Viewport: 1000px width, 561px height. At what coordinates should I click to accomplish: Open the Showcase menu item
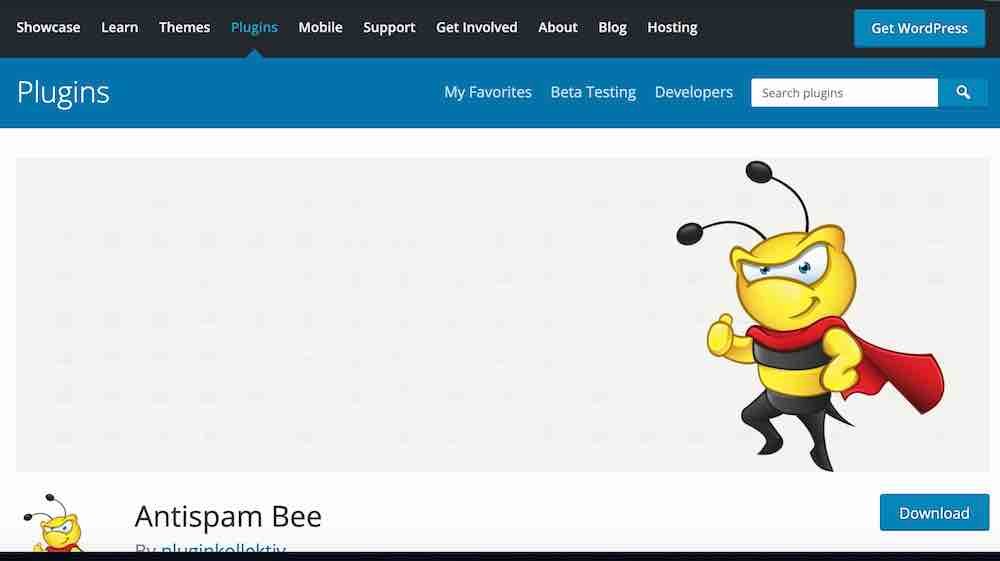(x=48, y=27)
